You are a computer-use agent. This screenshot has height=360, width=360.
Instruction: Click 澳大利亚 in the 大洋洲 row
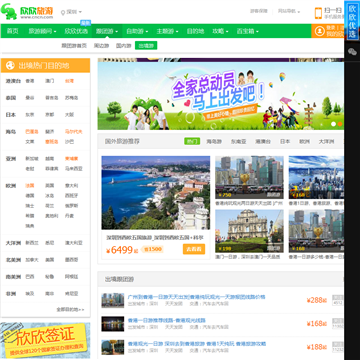(74, 243)
